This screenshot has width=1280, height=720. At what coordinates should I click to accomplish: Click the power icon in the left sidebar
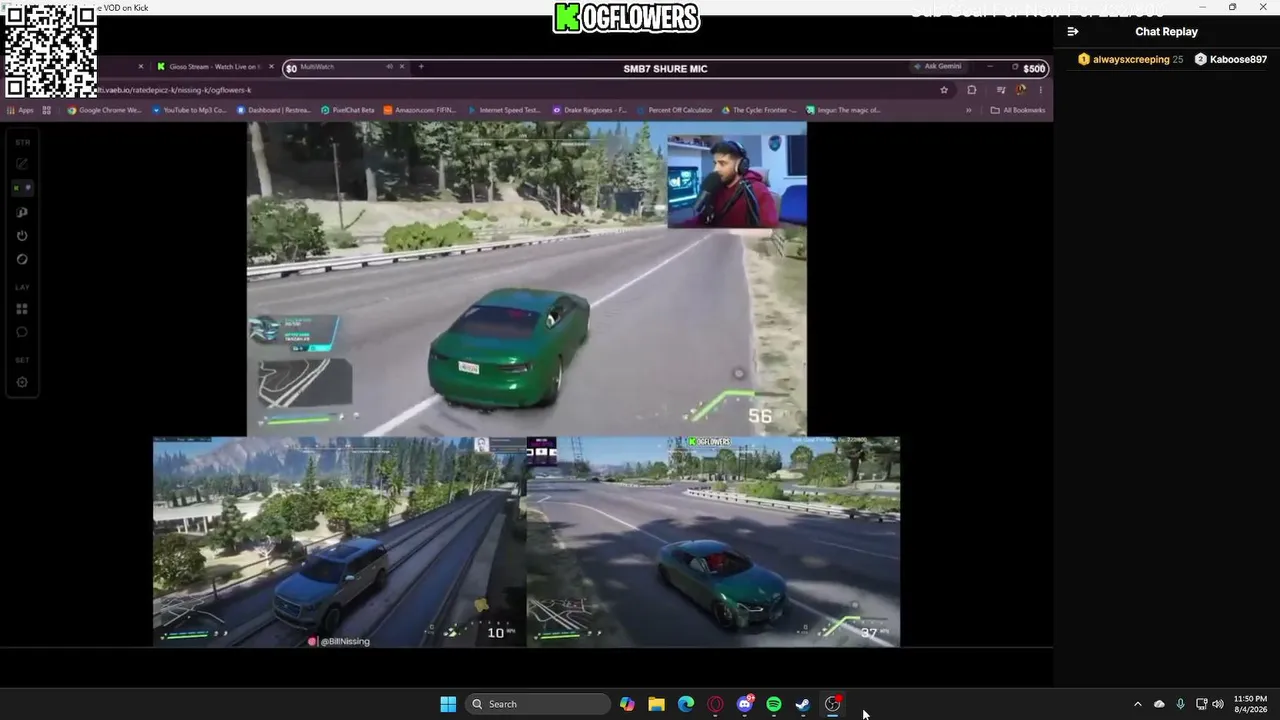pyautogui.click(x=22, y=236)
